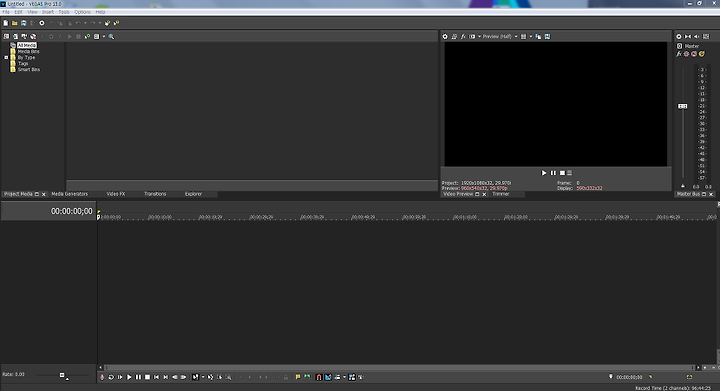The image size is (720, 391).
Task: Open Video Preview project properties gear icon
Action: click(x=445, y=36)
